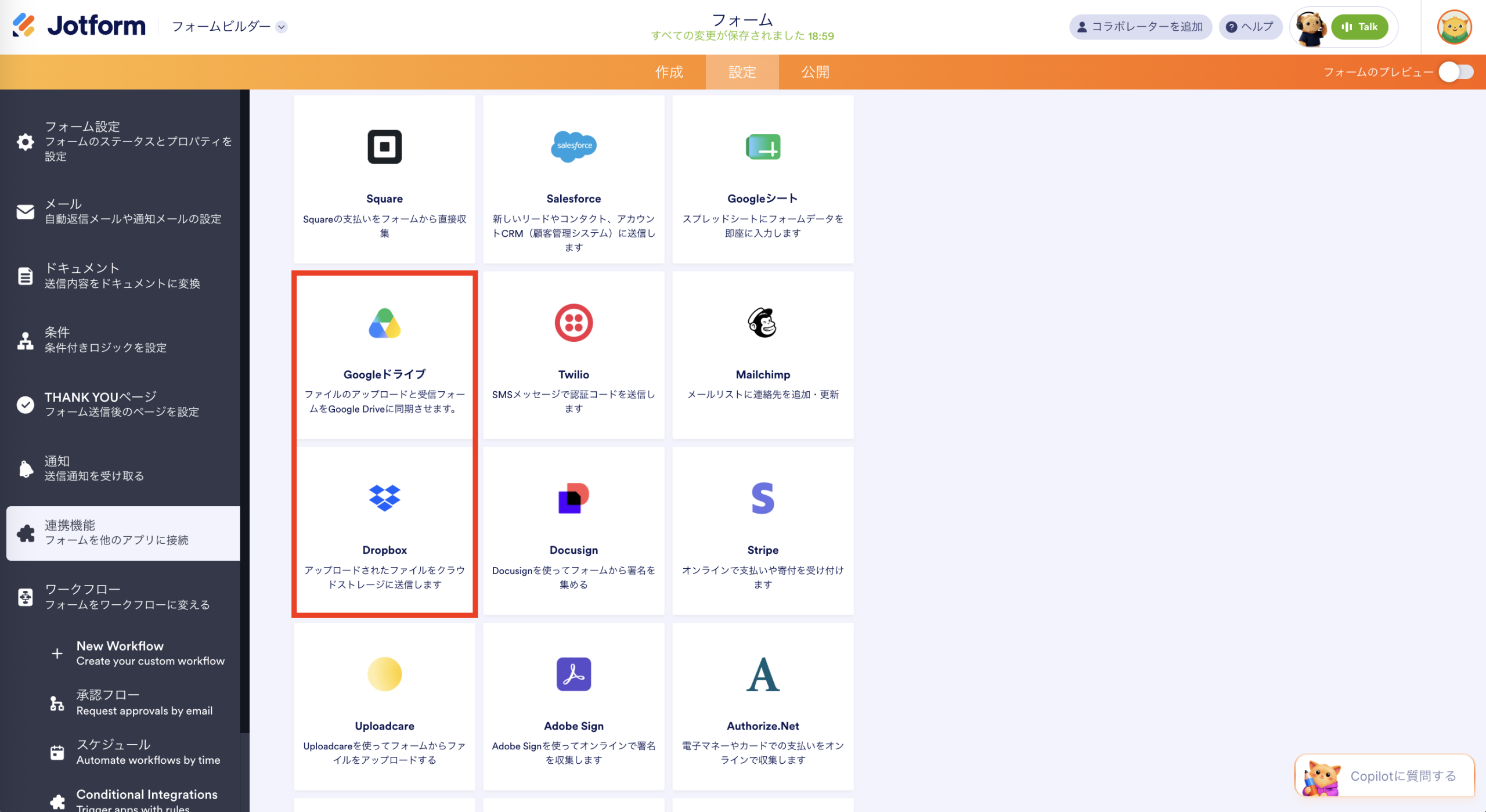
Task: Click the Jotform logo
Action: 79,26
